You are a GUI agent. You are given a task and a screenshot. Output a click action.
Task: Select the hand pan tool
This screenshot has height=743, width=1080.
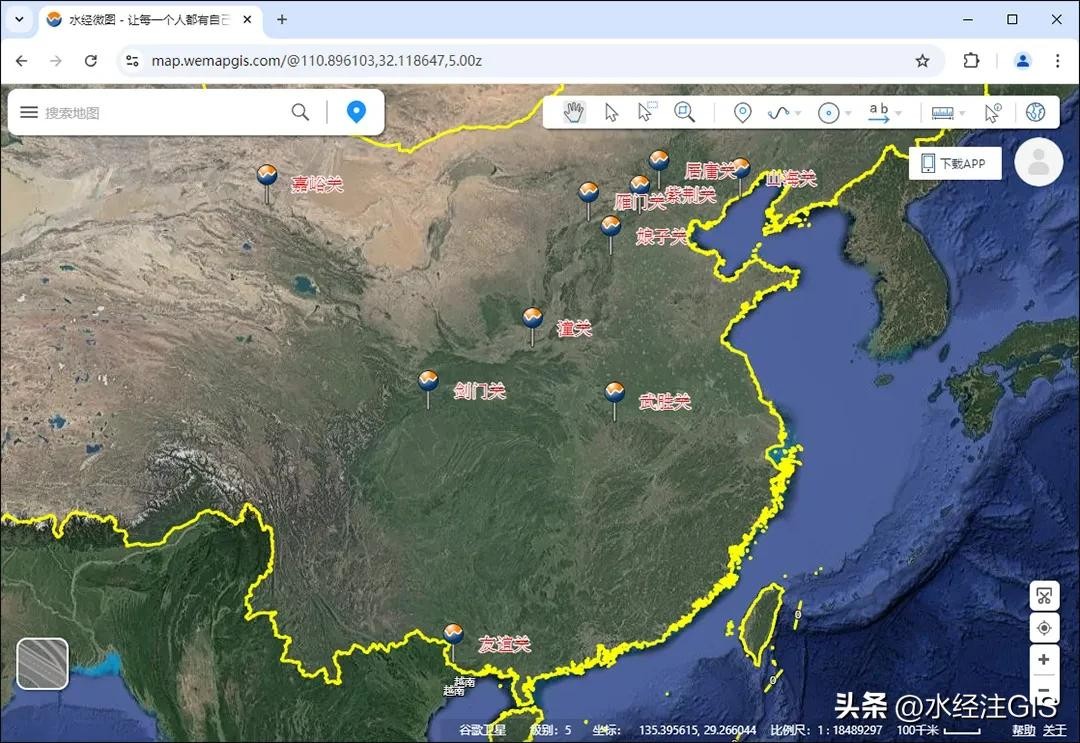[574, 113]
